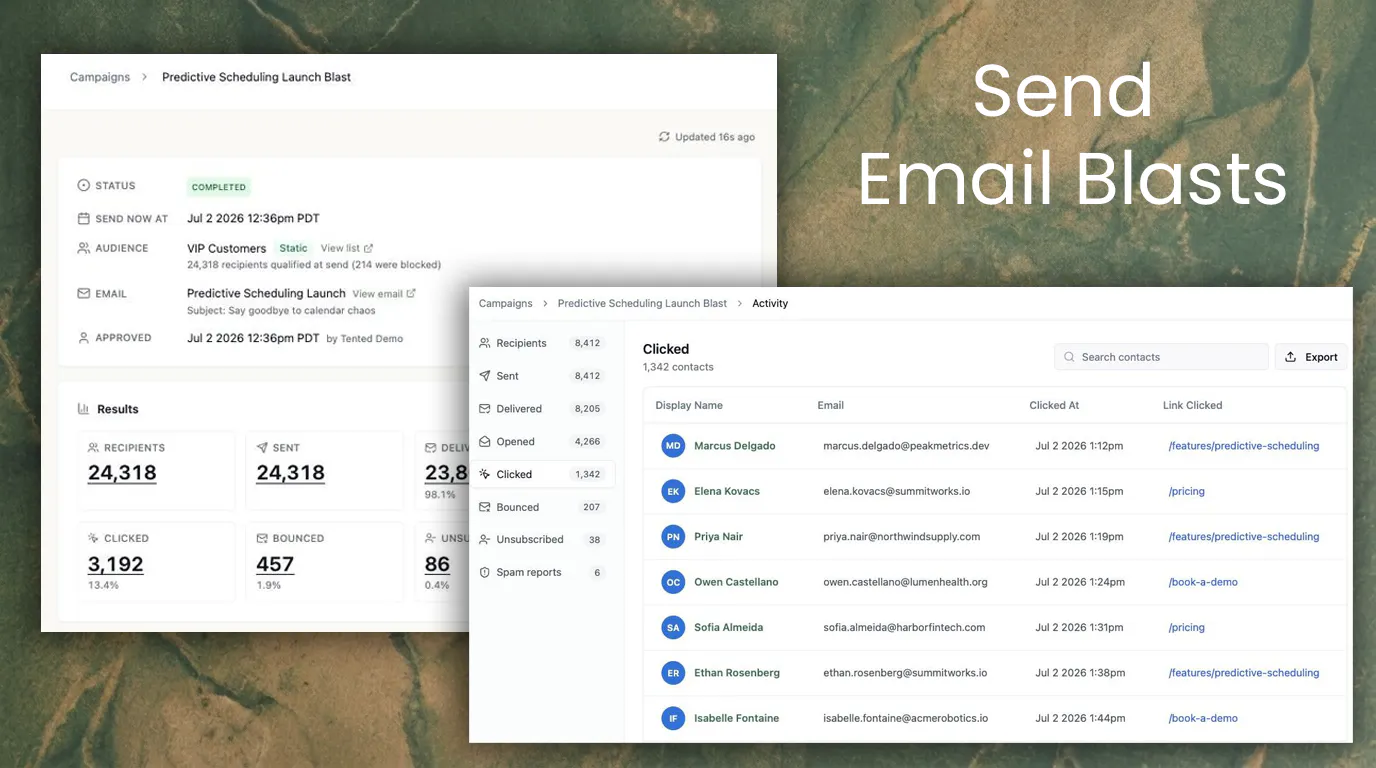Image resolution: width=1376 pixels, height=768 pixels.
Task: Click the cursor icon on the Clicked results card
Action: [94, 538]
